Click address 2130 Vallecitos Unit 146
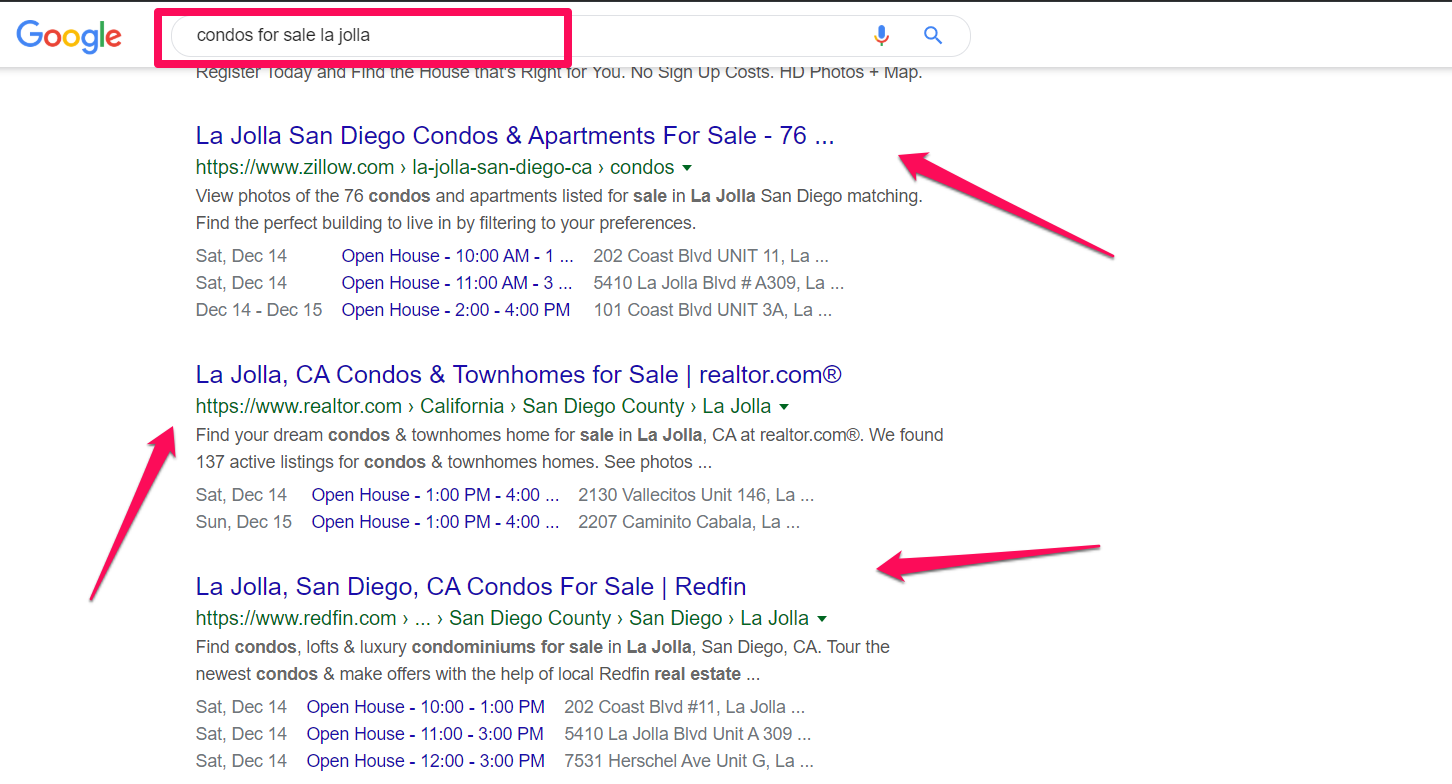 tap(696, 495)
